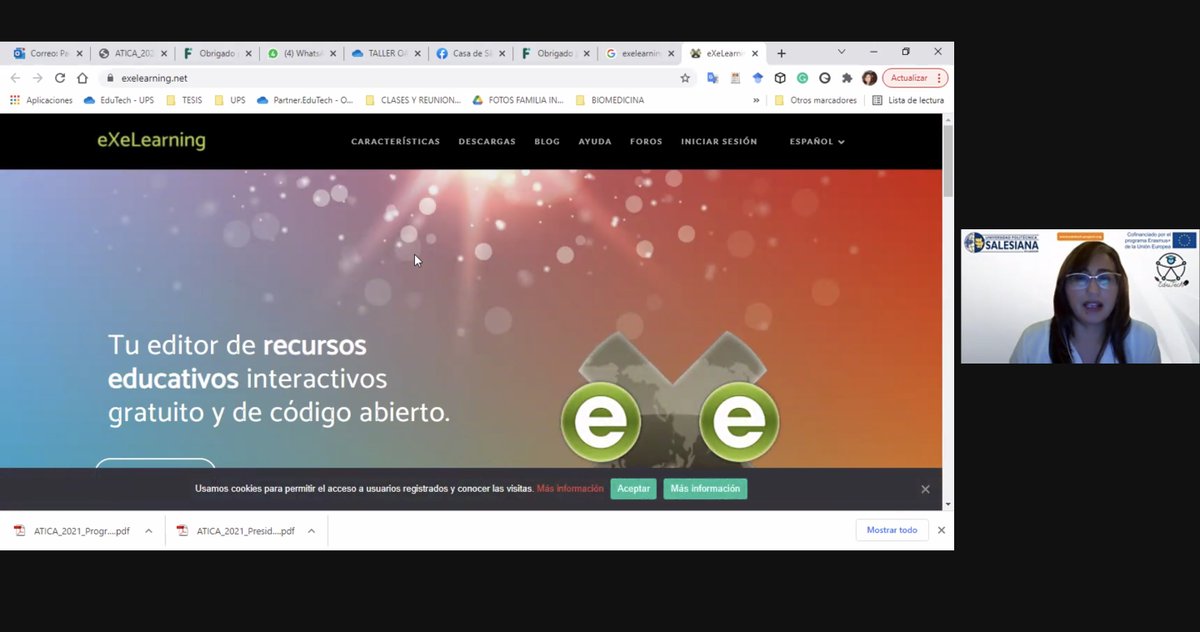This screenshot has height=632, width=1200.
Task: Select the presenter webcam video thumbnail
Action: coord(1080,296)
